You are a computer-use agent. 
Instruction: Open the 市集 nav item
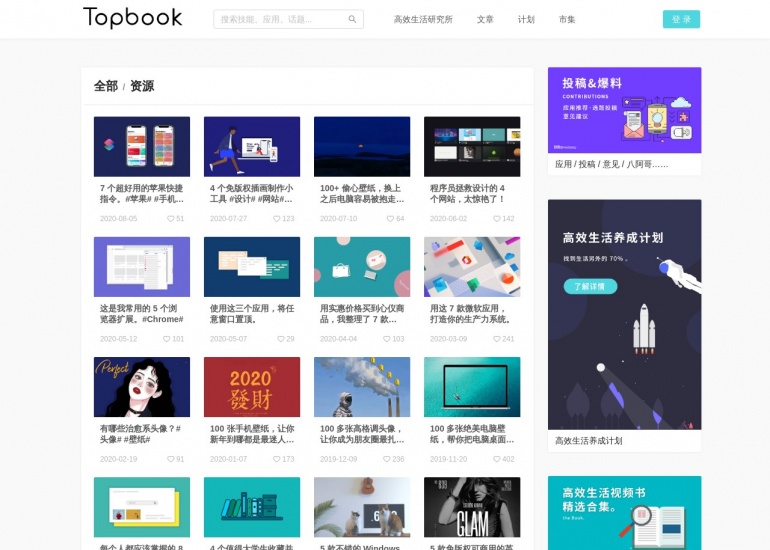tap(567, 20)
